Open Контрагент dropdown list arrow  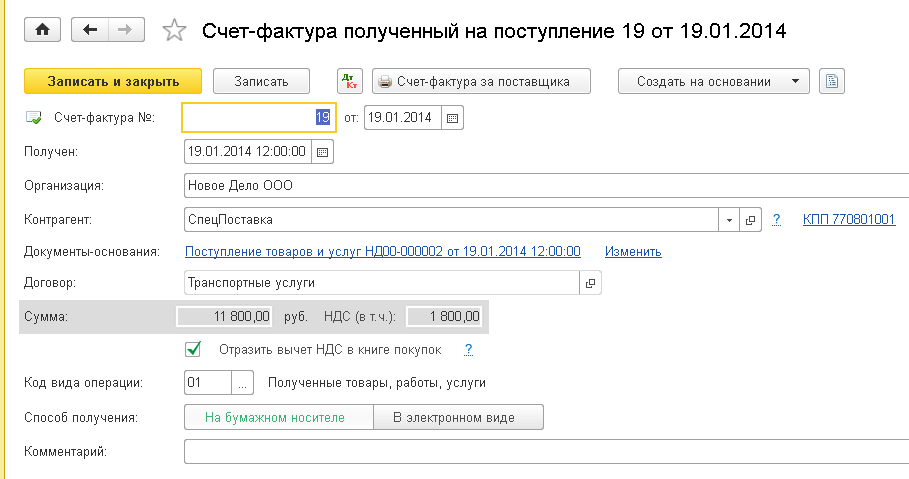[729, 220]
